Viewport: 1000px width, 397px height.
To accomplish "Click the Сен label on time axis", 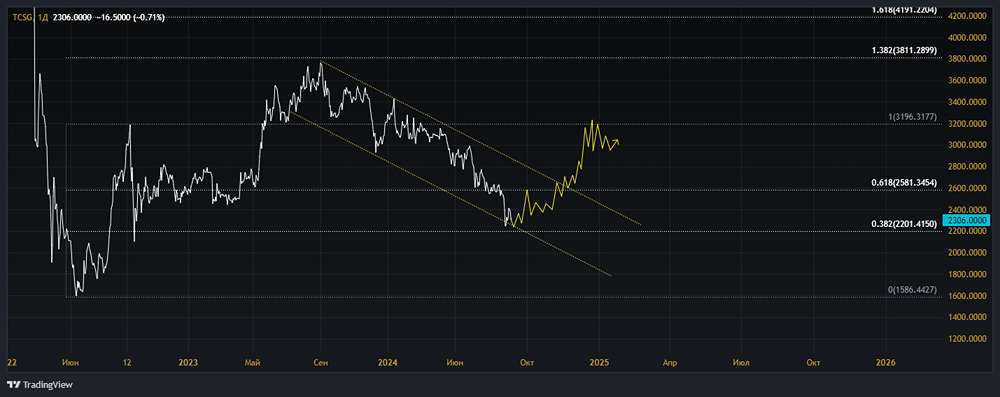I will click(x=321, y=363).
